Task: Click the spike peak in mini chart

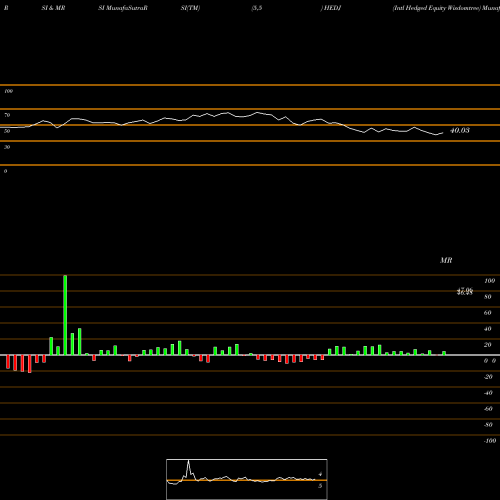Action: coord(189,461)
